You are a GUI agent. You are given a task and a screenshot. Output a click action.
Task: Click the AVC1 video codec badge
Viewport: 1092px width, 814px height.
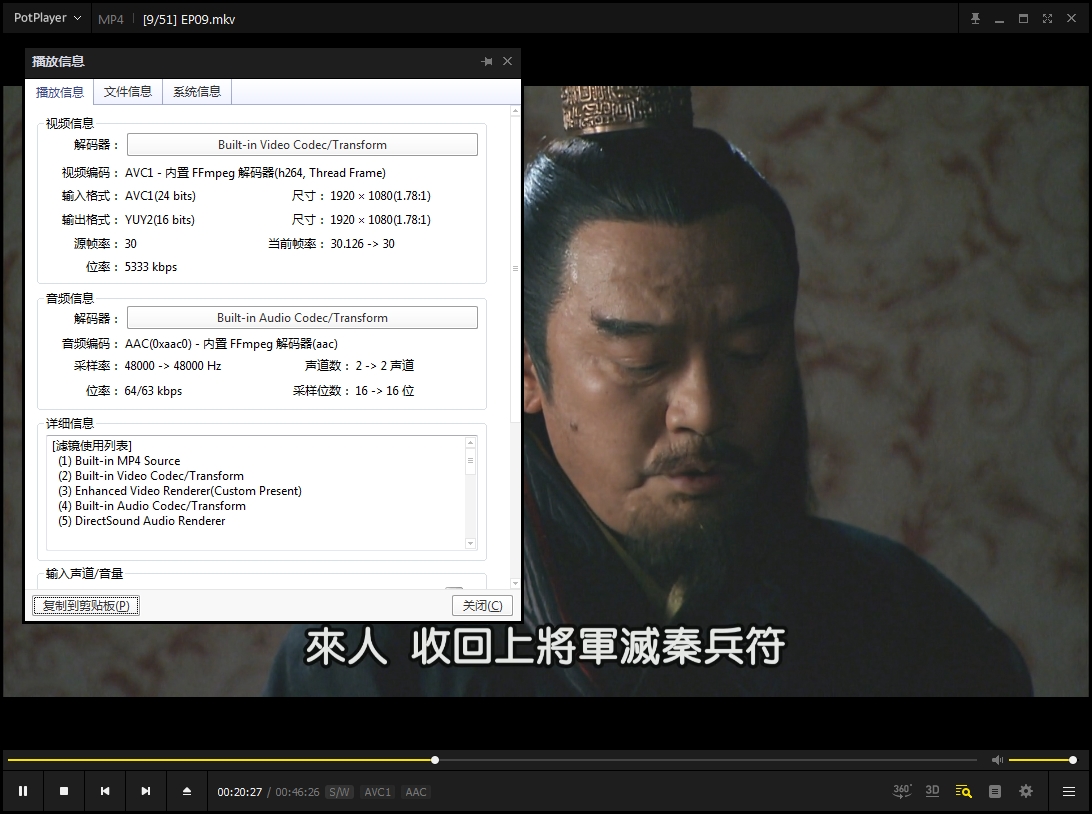coord(378,792)
